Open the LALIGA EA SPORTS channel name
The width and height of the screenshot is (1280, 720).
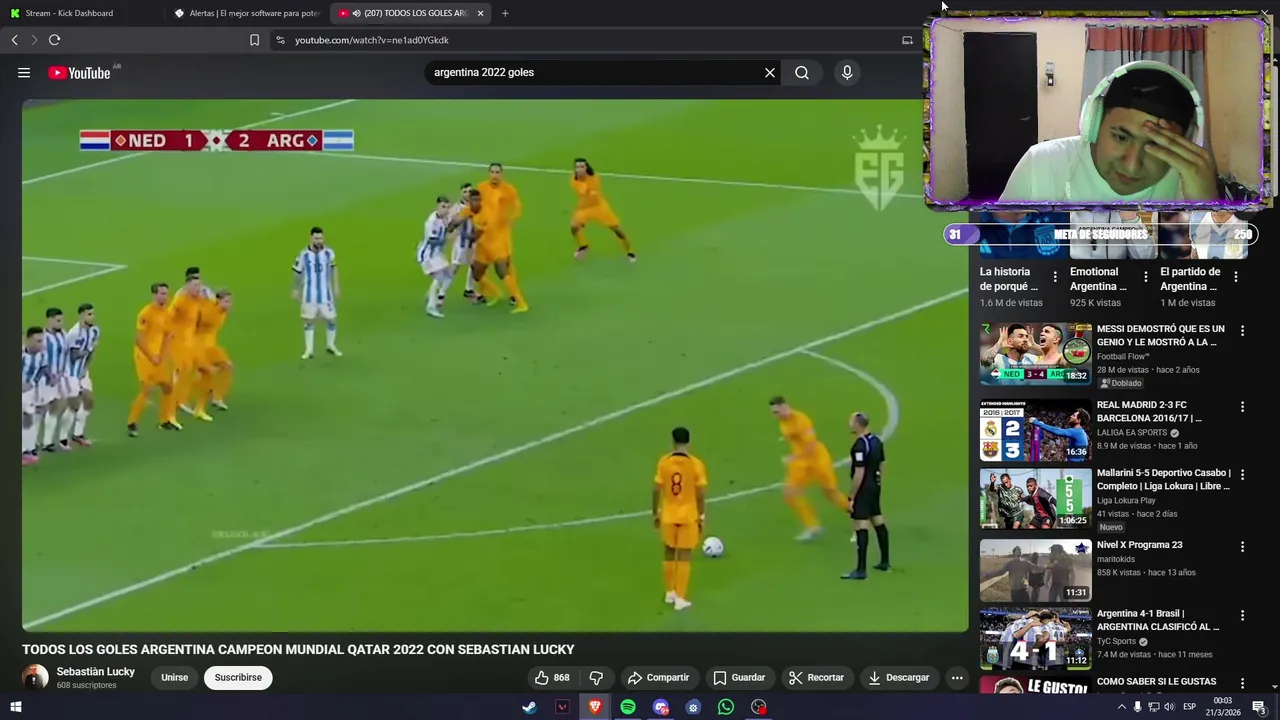tap(1132, 433)
